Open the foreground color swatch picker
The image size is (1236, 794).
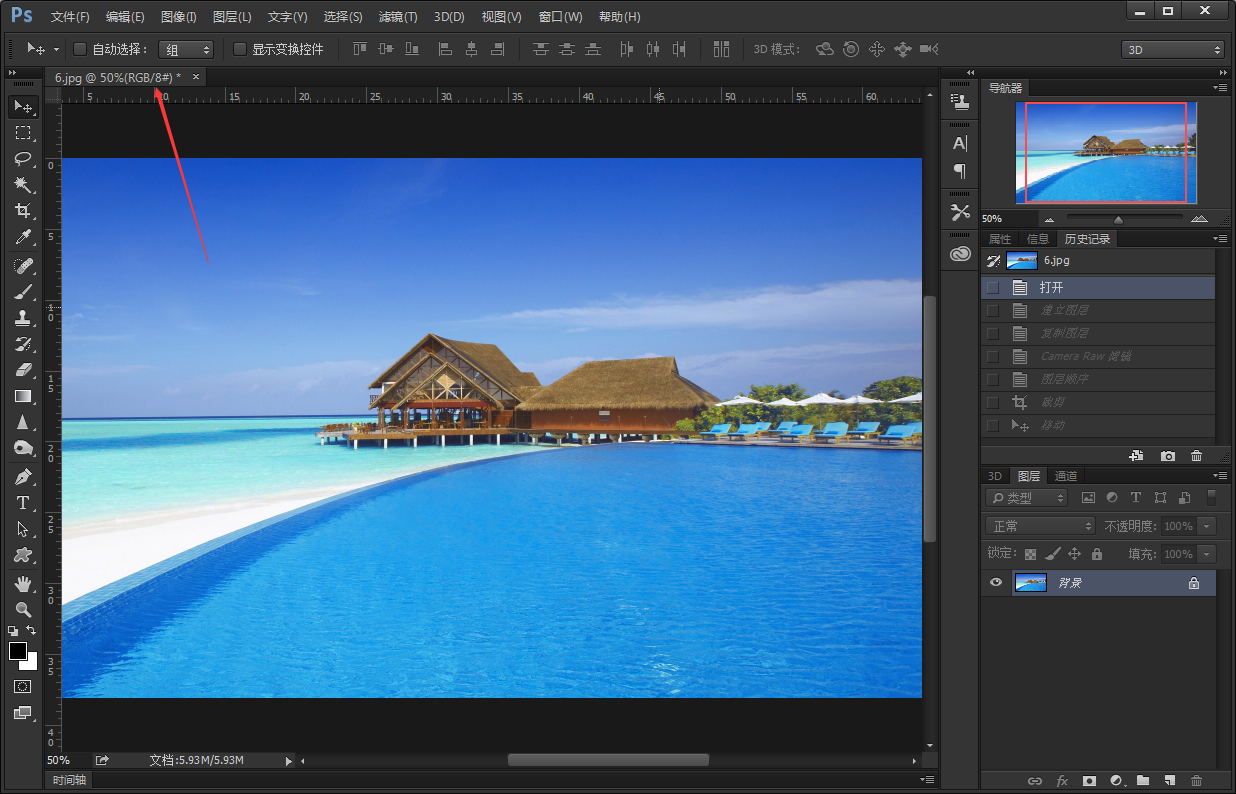pos(18,651)
